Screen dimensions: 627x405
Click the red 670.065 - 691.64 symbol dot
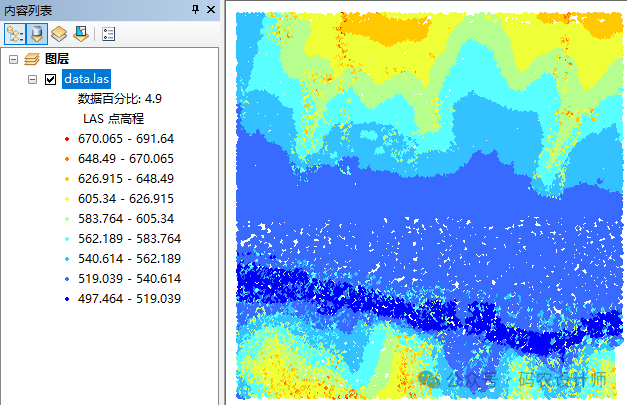click(66, 139)
